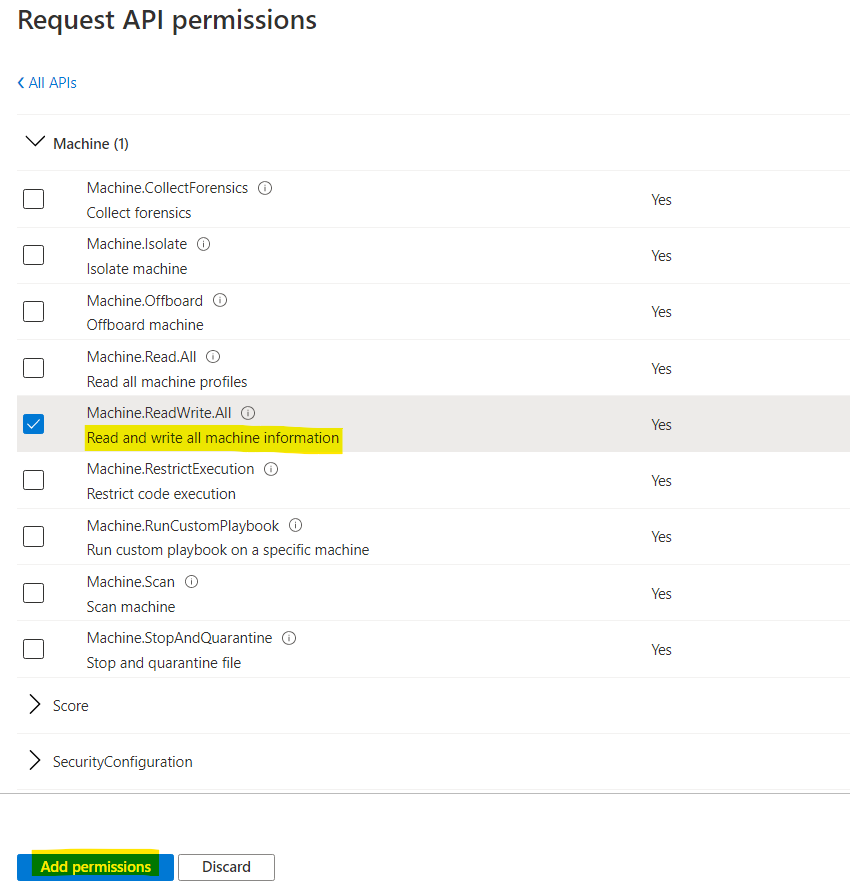Click the Add permissions button
850x890 pixels.
click(x=95, y=867)
